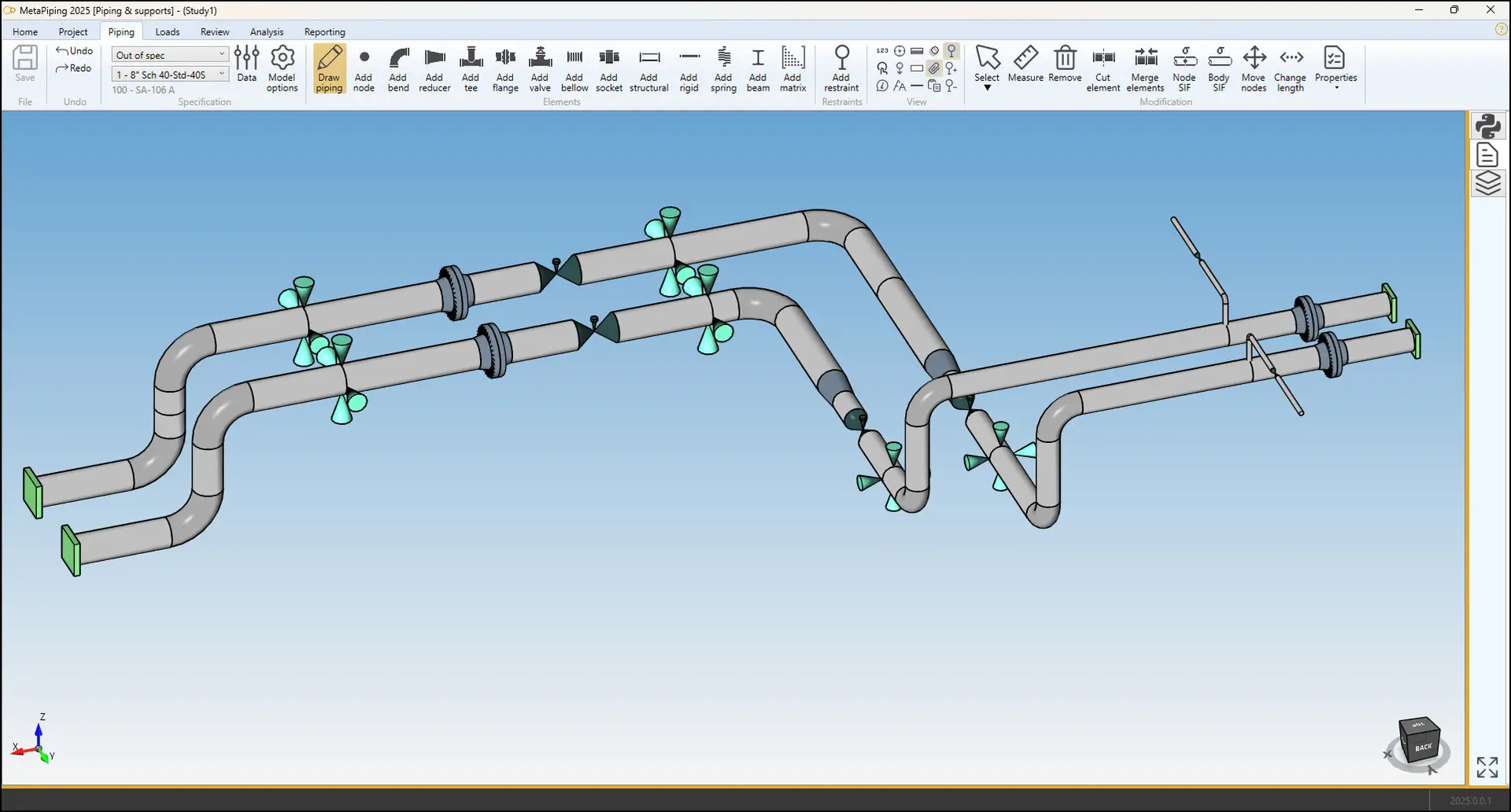Select the Add bellow tool
The width and height of the screenshot is (1511, 812).
click(x=574, y=68)
